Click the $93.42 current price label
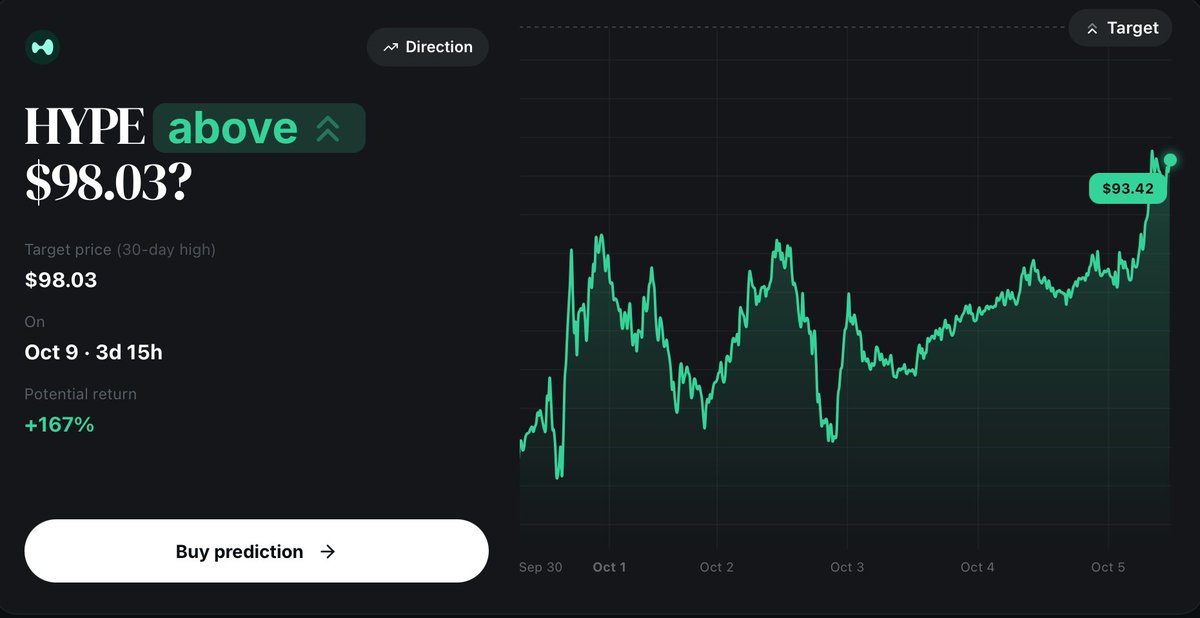Viewport: 1200px width, 618px height. (1128, 188)
